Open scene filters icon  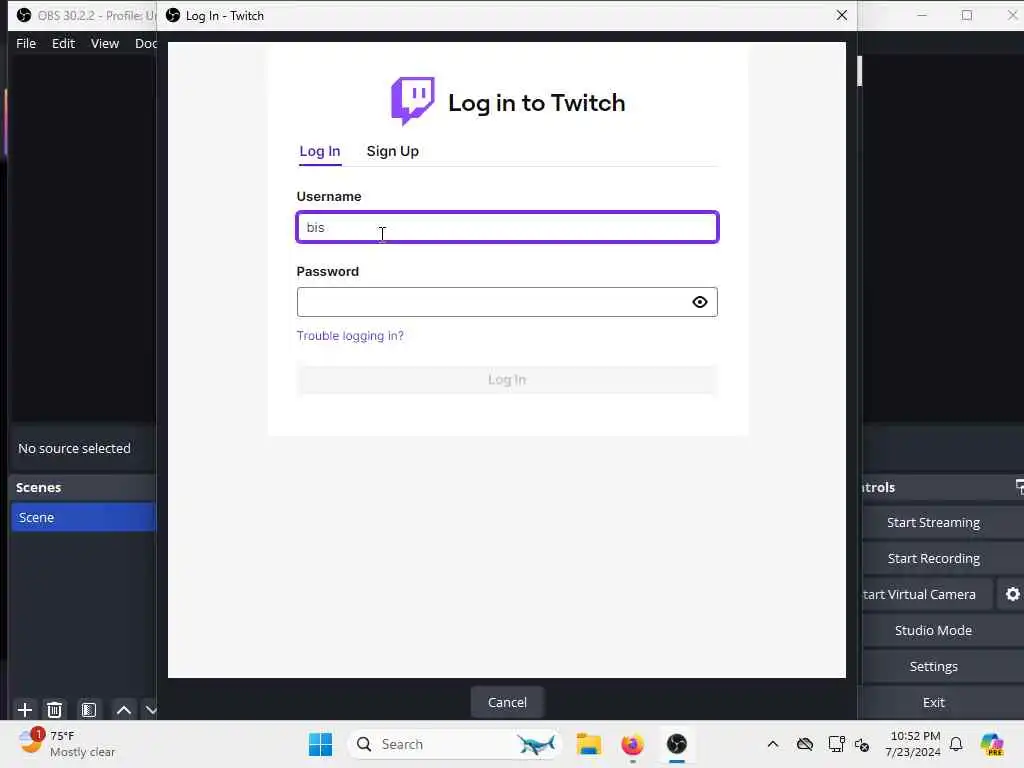[89, 709]
